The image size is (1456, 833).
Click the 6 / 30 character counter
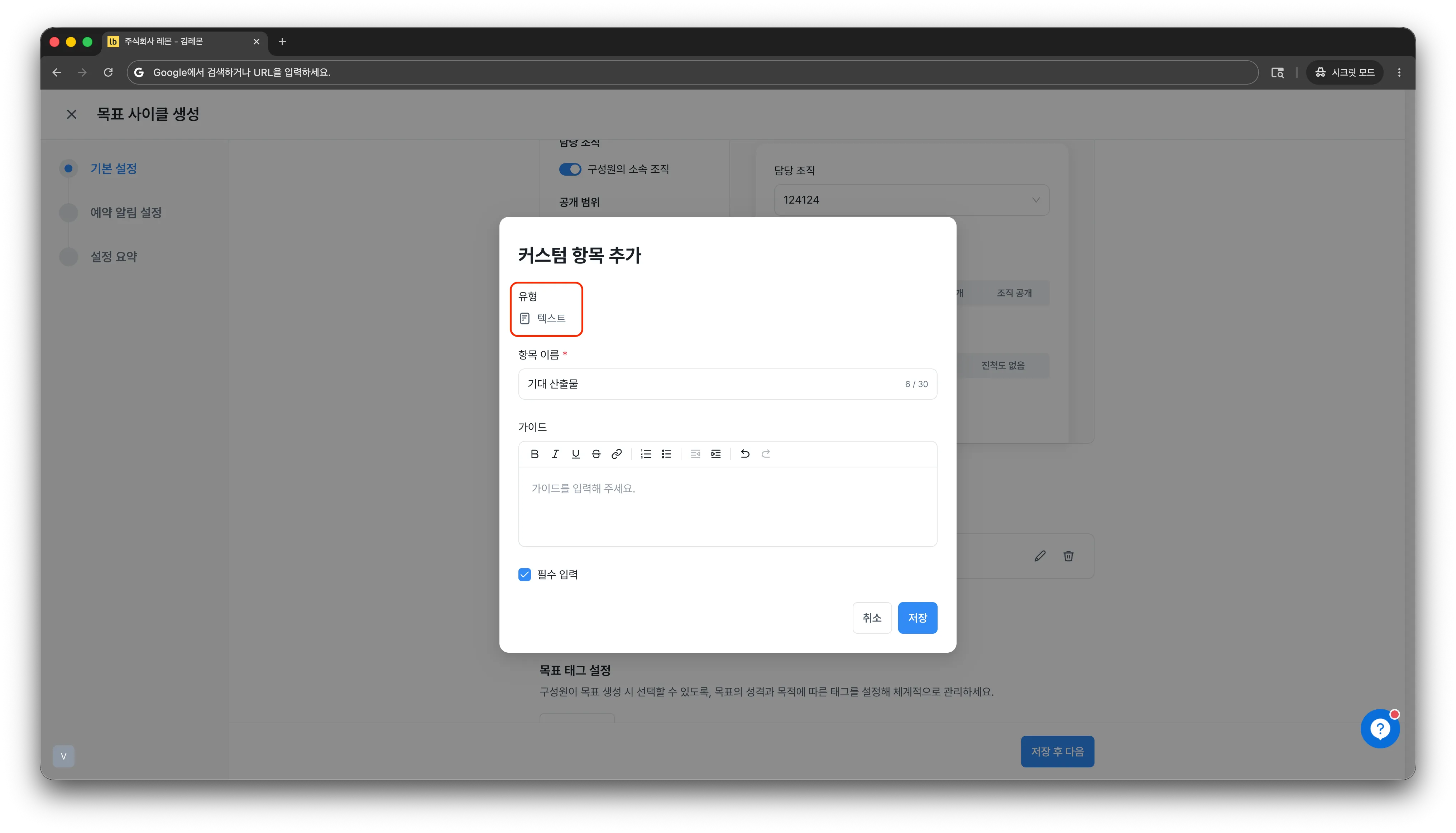tap(916, 384)
